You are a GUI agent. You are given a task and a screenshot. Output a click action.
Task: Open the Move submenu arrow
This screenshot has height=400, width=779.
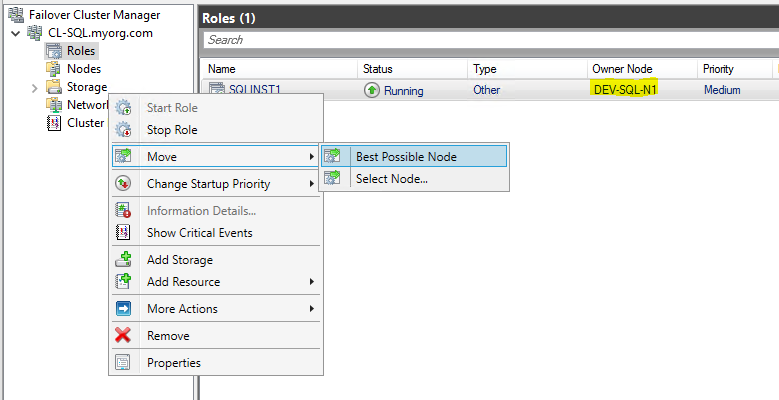(x=312, y=157)
